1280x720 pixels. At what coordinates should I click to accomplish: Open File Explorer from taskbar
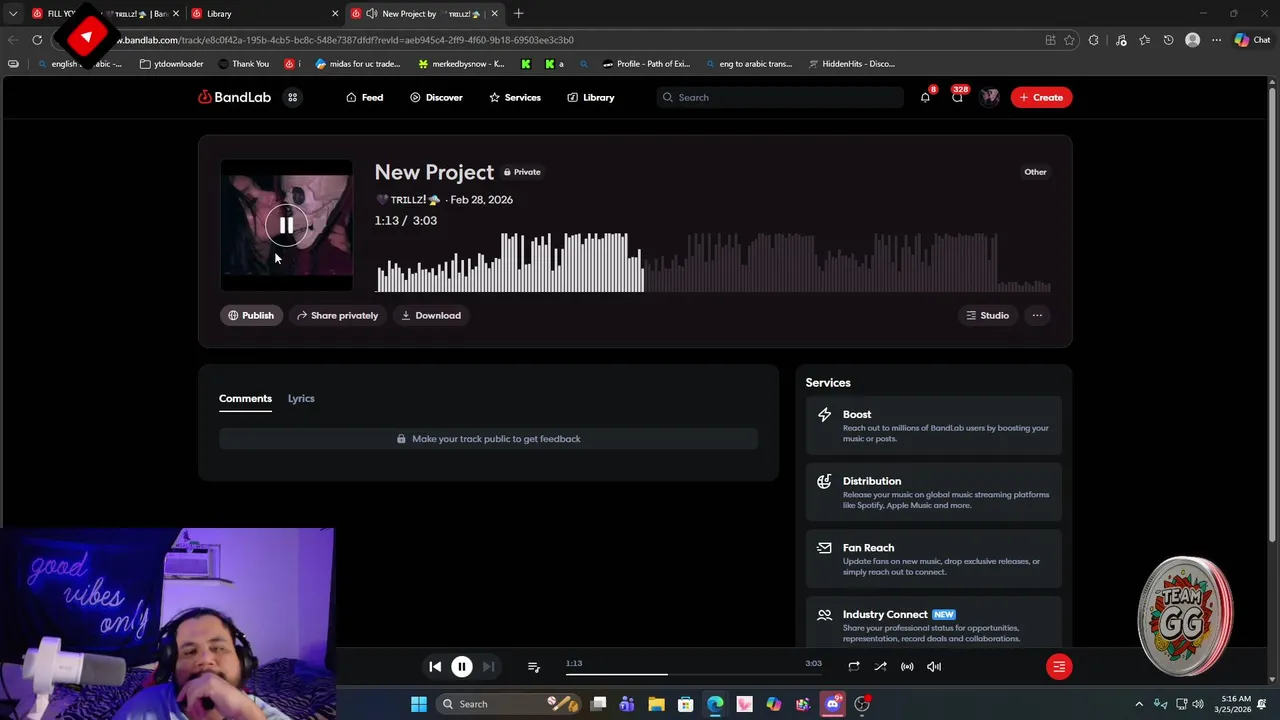(x=656, y=704)
